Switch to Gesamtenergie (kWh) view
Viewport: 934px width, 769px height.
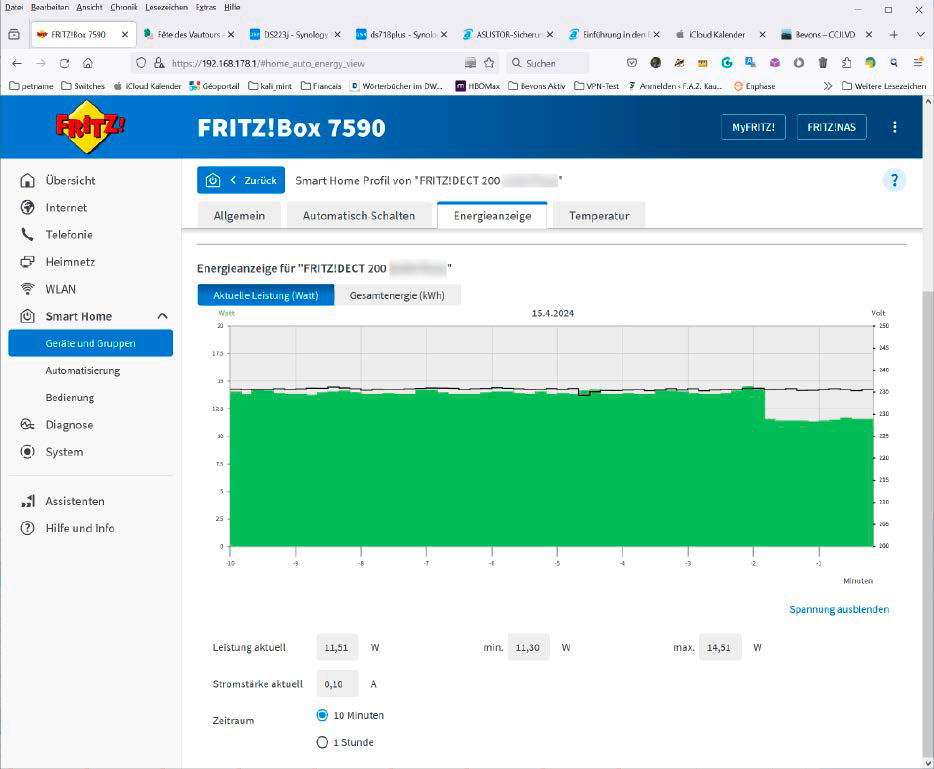397,295
